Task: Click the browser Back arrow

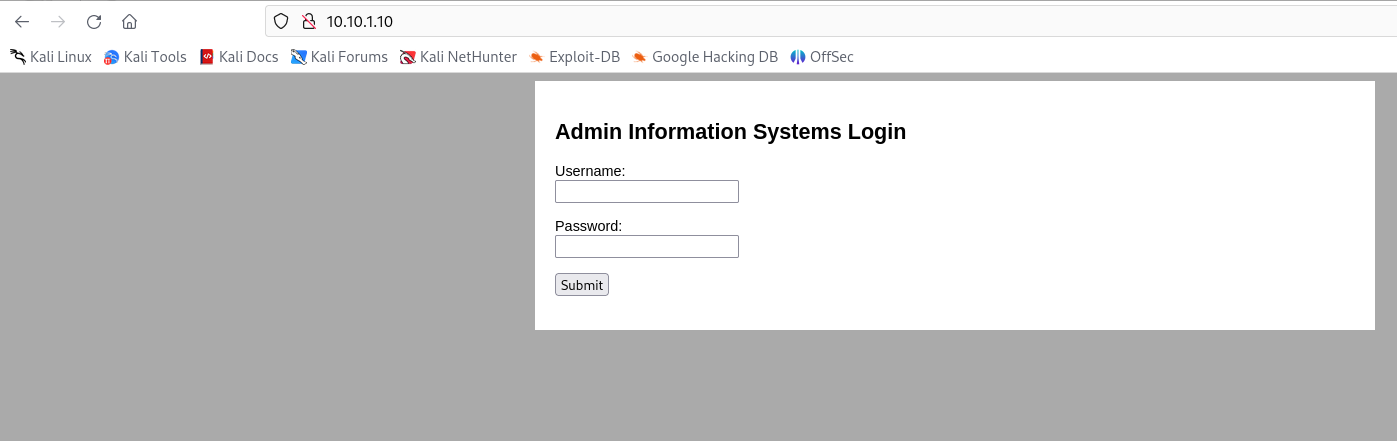Action: point(22,21)
